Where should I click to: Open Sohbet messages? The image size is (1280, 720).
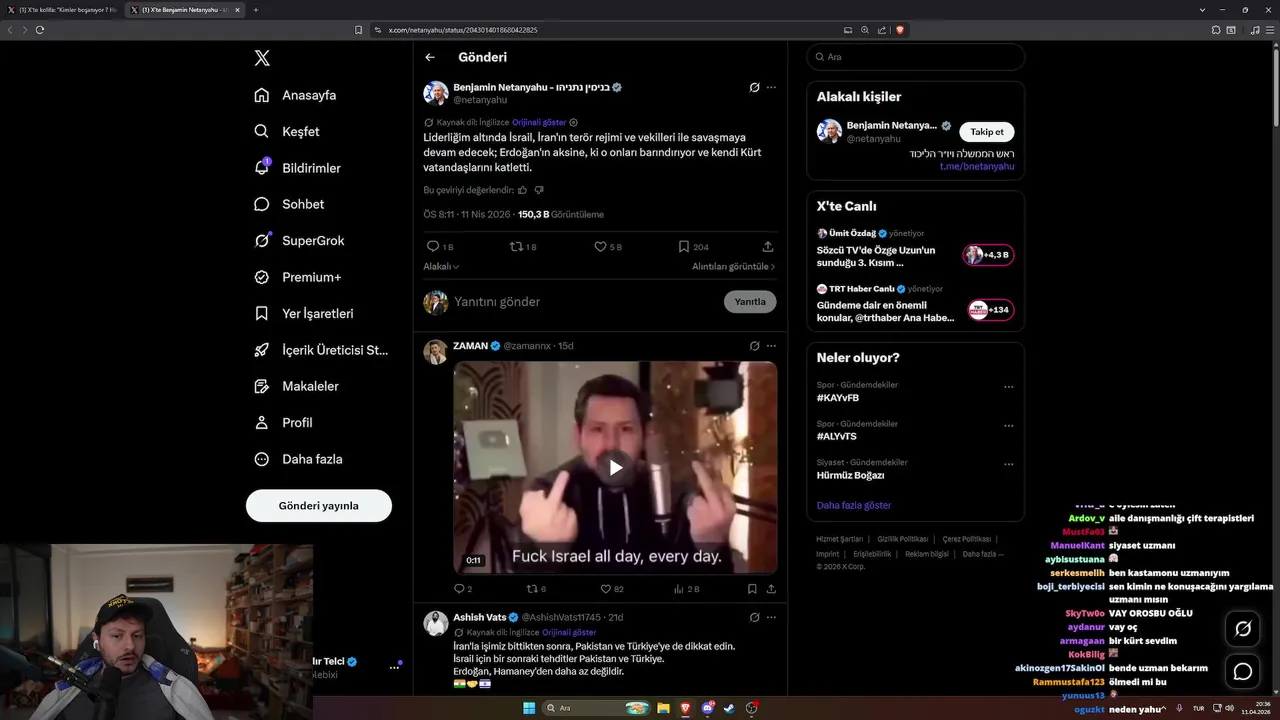(289, 204)
